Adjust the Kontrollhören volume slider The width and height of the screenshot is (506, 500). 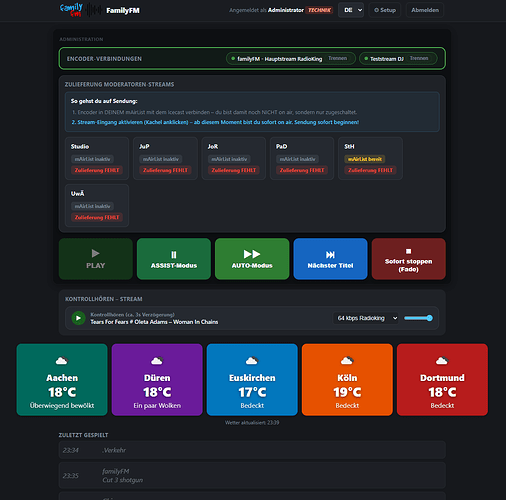click(418, 318)
